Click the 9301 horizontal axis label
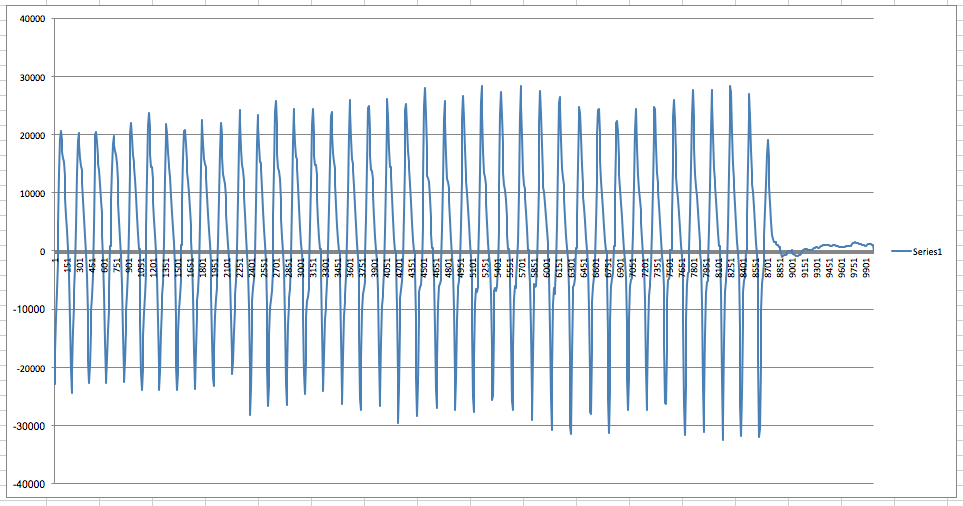 pos(818,268)
